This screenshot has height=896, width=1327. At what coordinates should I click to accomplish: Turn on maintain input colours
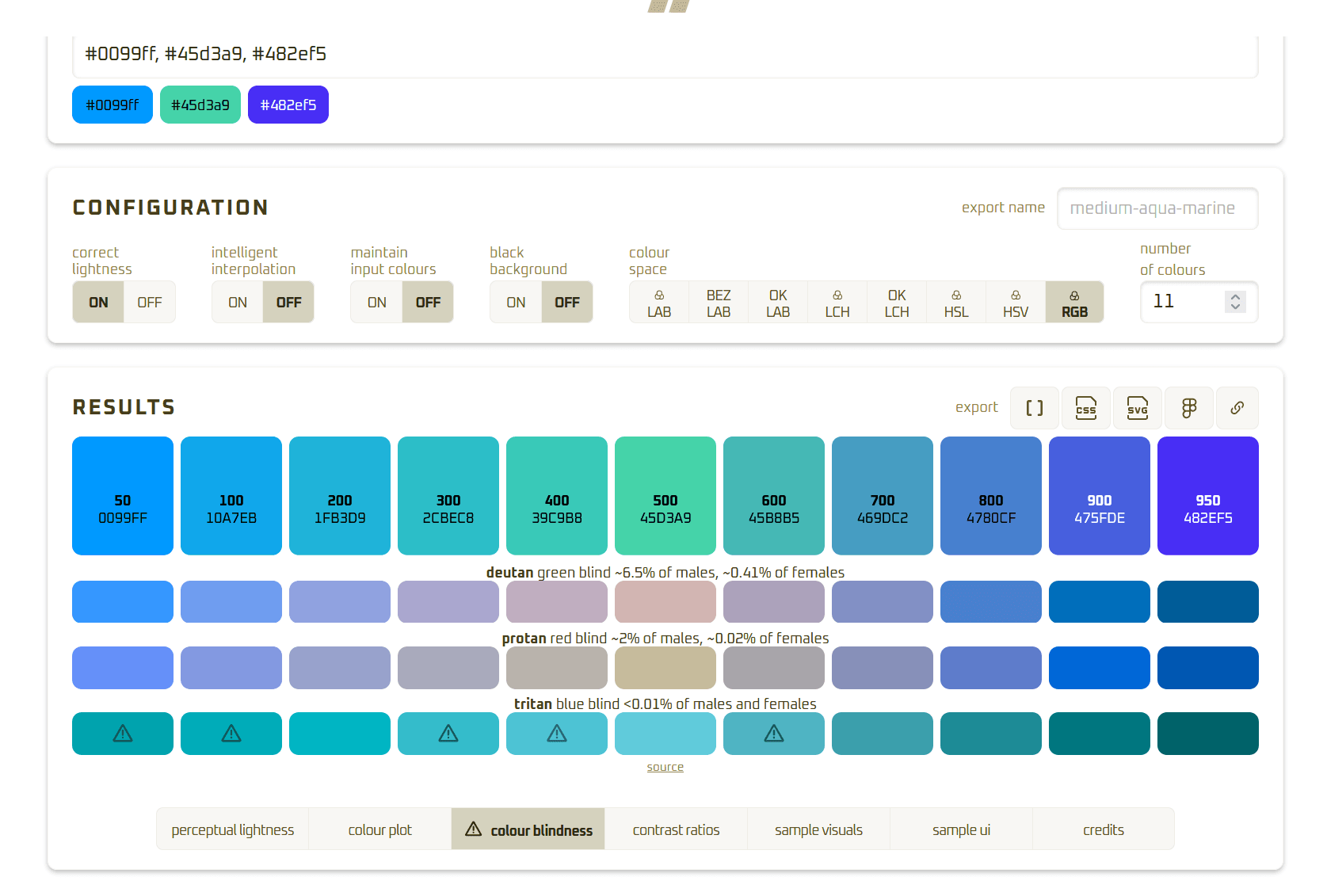376,302
